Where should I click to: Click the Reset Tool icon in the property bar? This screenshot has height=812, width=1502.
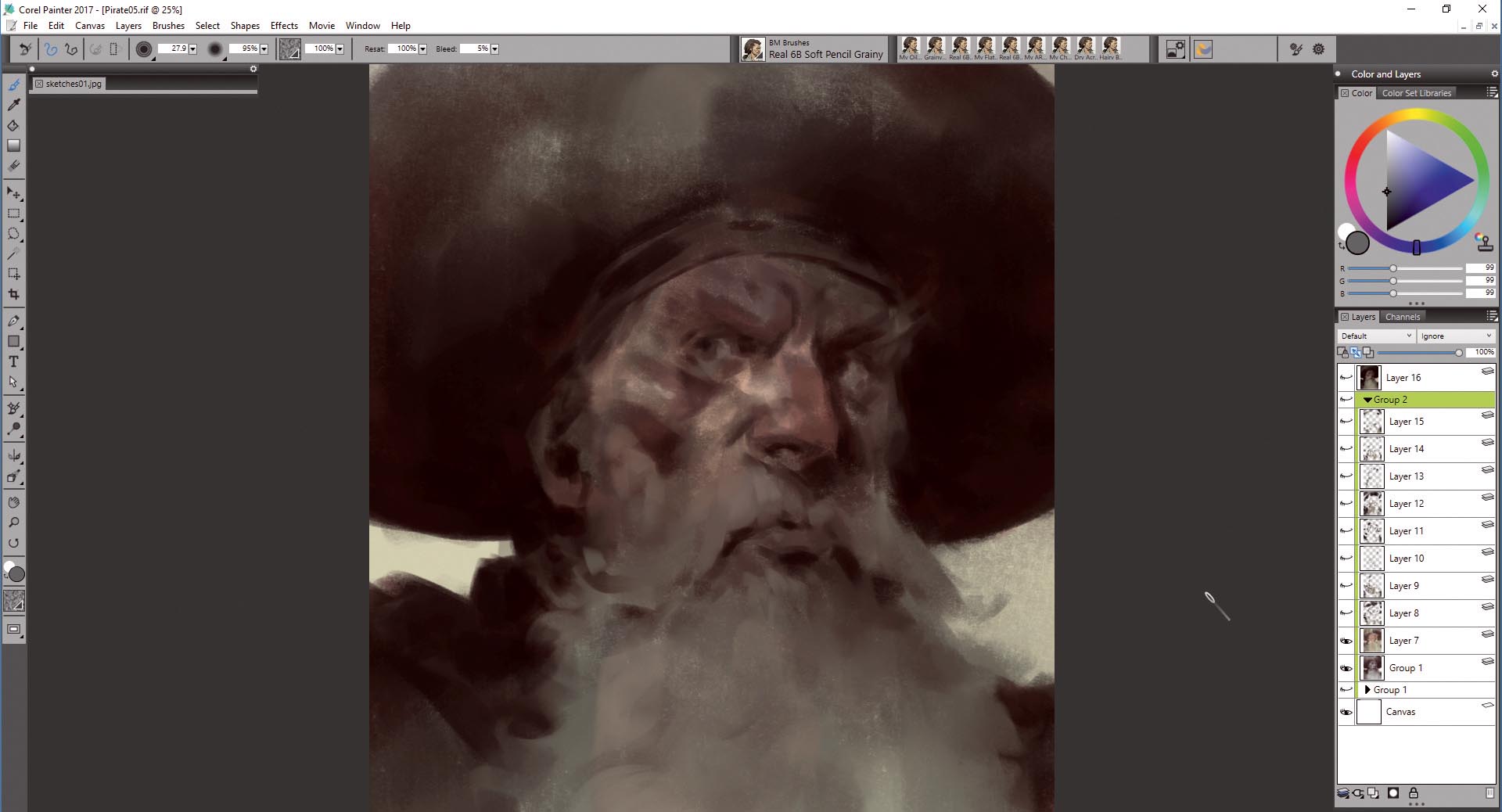(x=25, y=49)
